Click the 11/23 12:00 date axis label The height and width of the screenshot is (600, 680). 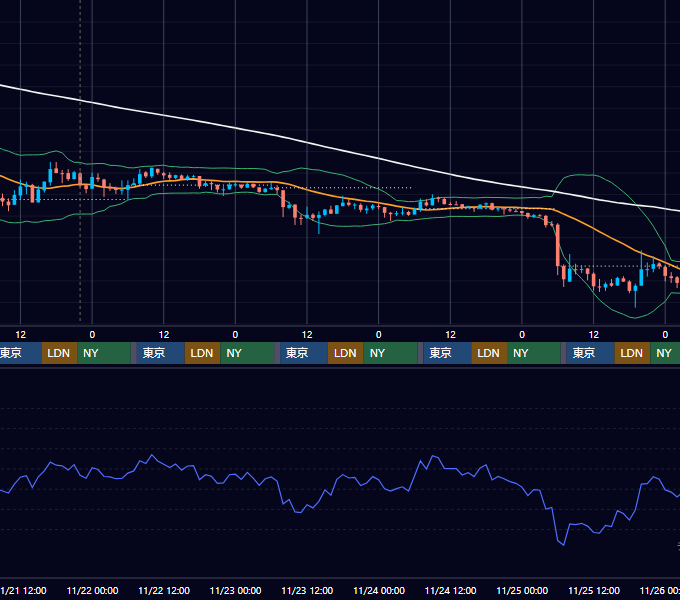307,590
